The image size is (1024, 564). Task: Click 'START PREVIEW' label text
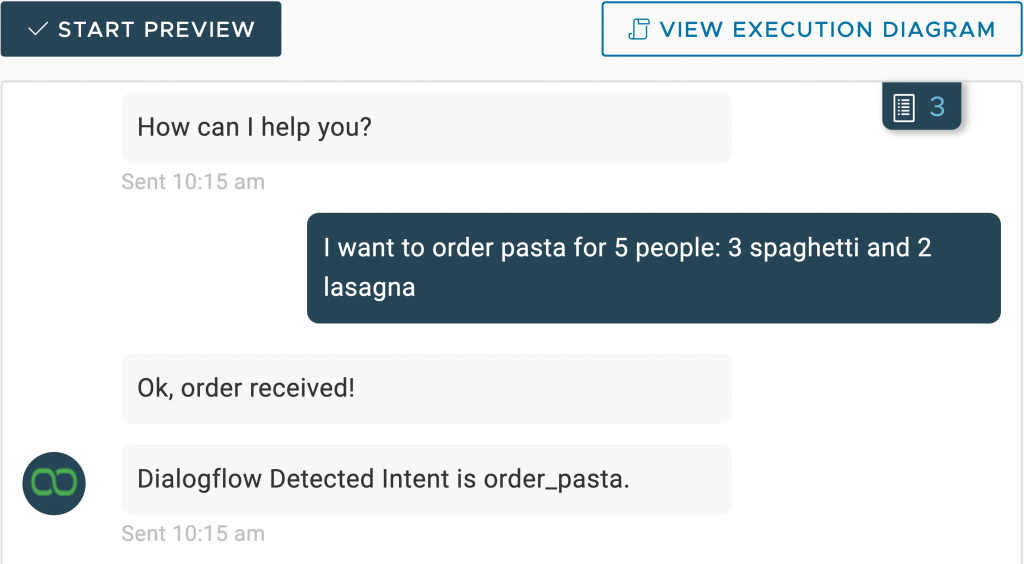pos(157,29)
